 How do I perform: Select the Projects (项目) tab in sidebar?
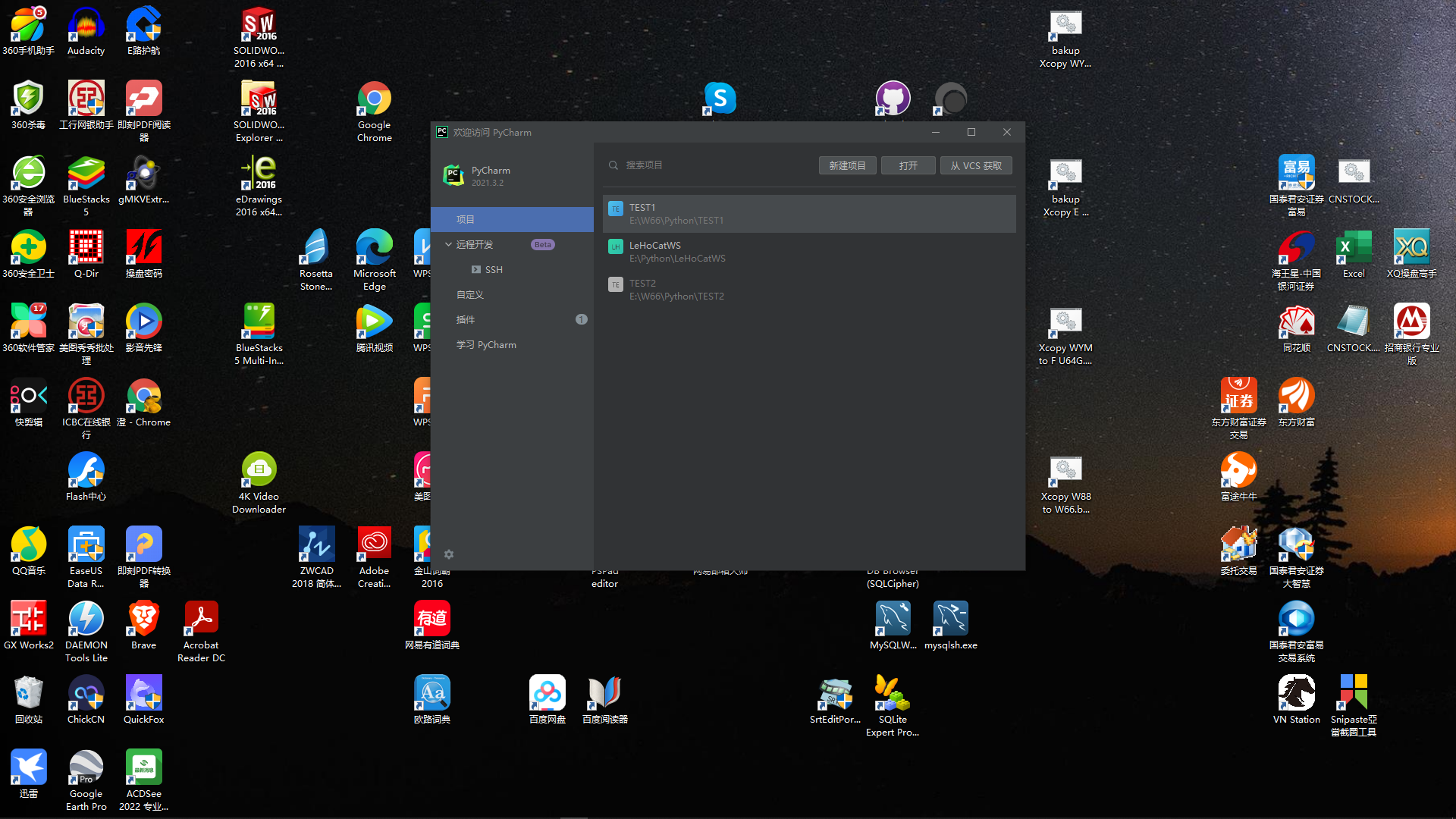(x=512, y=219)
